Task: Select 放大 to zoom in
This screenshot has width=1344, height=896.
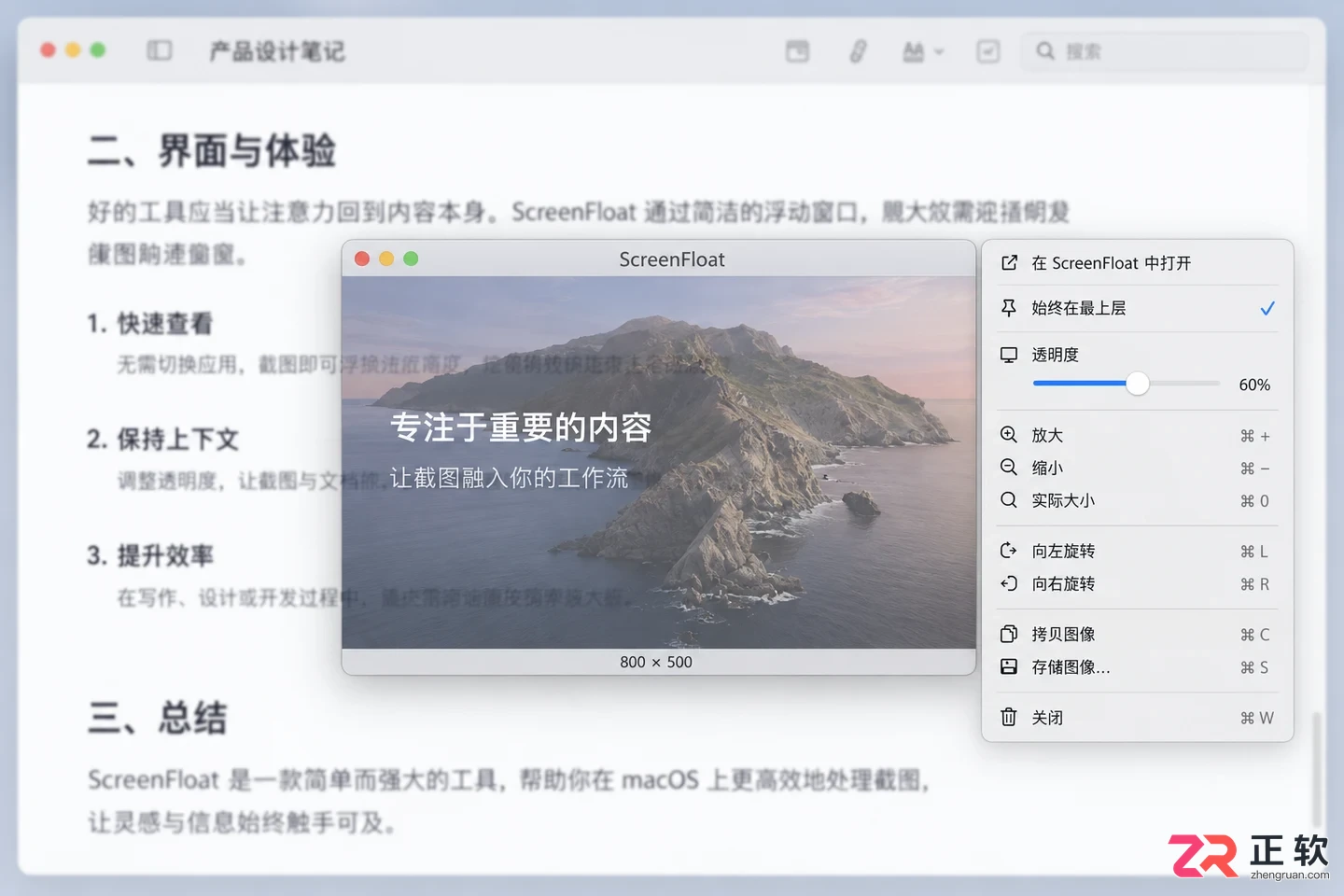Action: [x=1138, y=436]
